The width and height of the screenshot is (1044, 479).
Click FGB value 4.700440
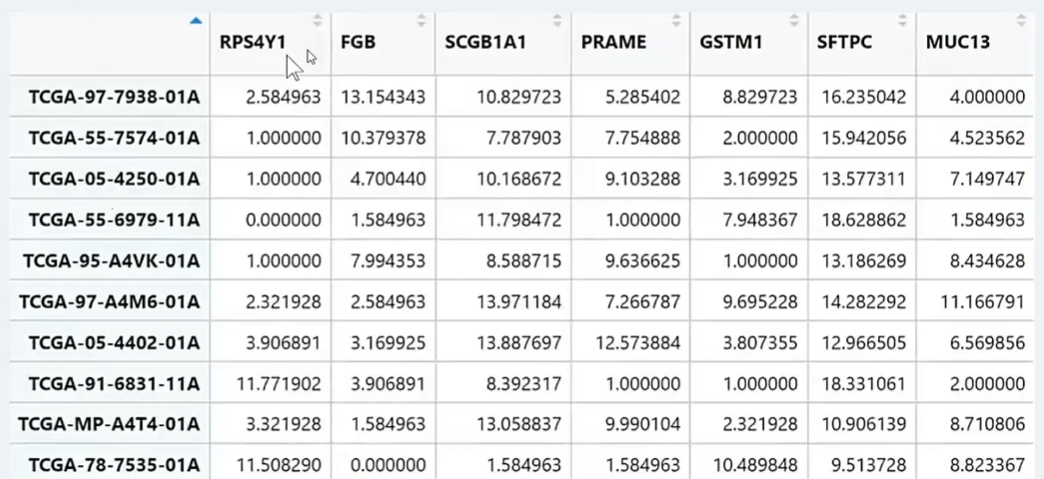388,179
